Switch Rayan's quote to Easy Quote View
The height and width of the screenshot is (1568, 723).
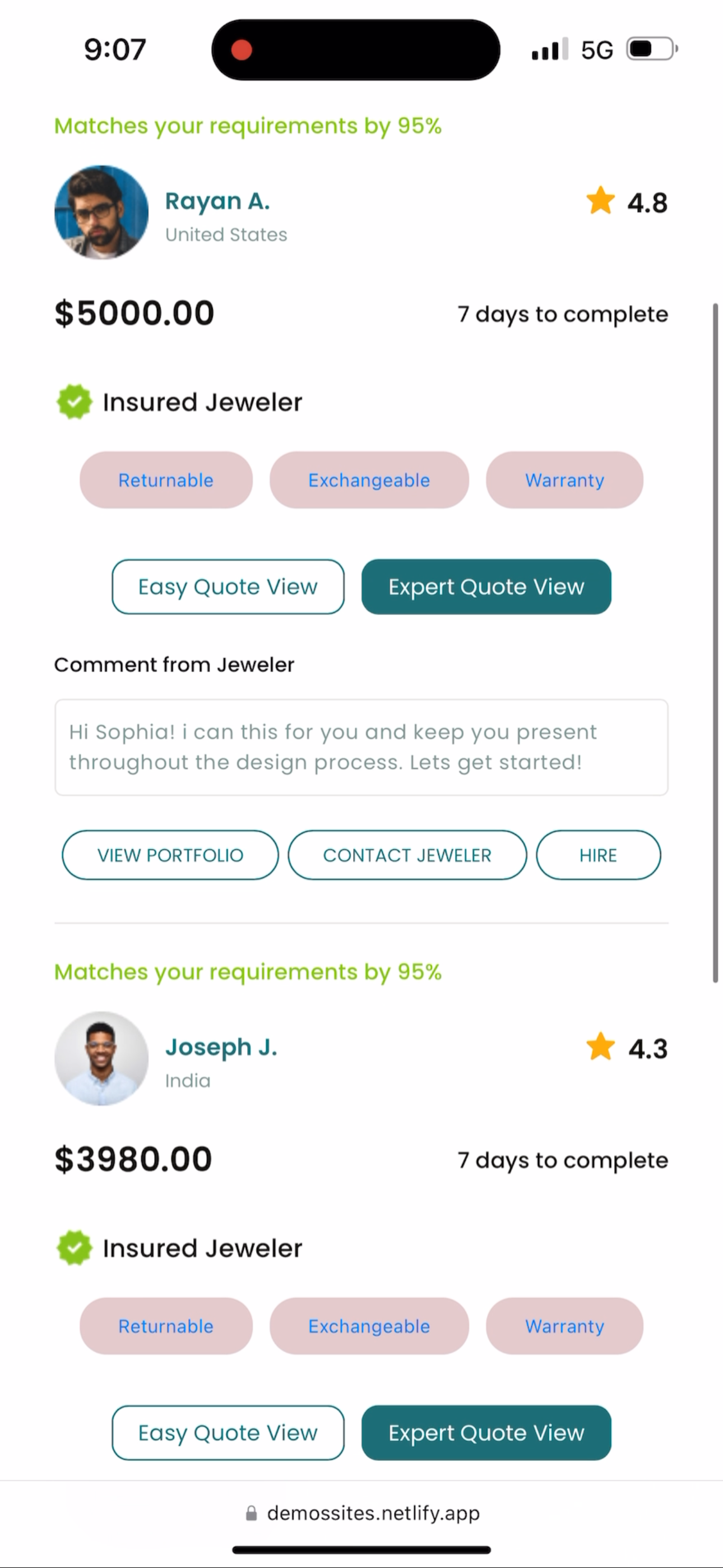pos(228,587)
